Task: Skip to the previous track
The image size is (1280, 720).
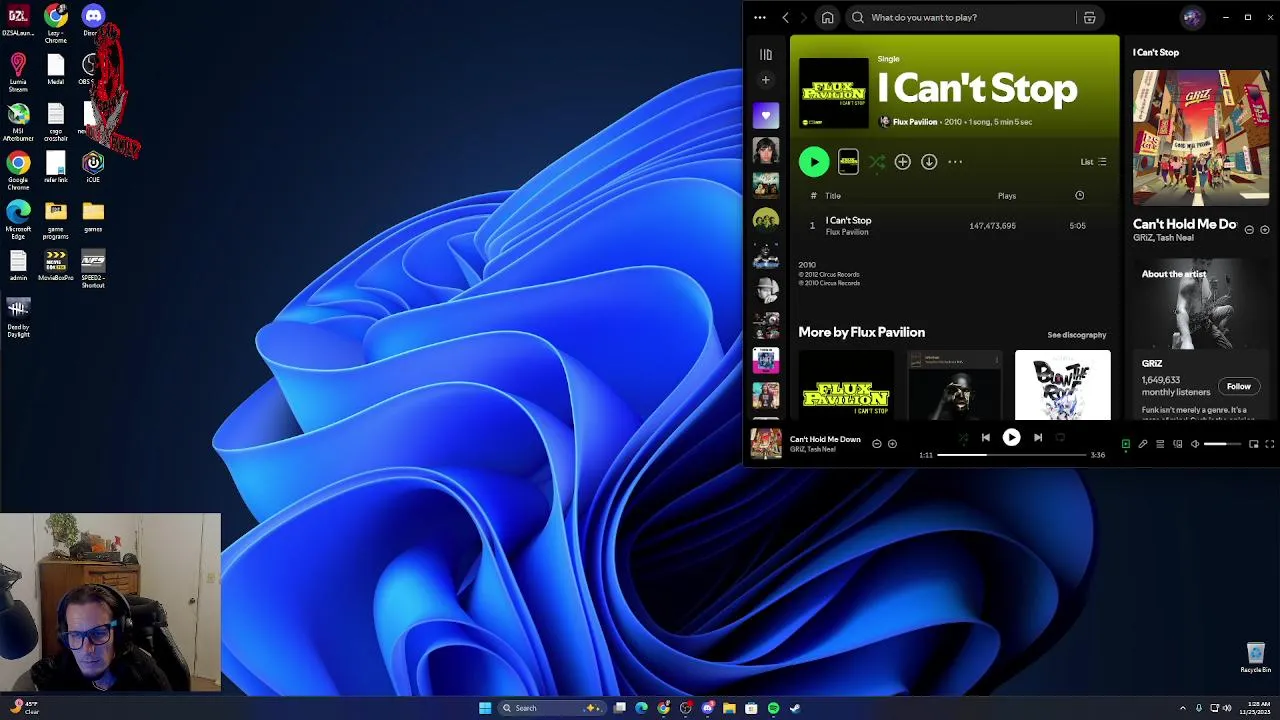Action: pyautogui.click(x=986, y=438)
